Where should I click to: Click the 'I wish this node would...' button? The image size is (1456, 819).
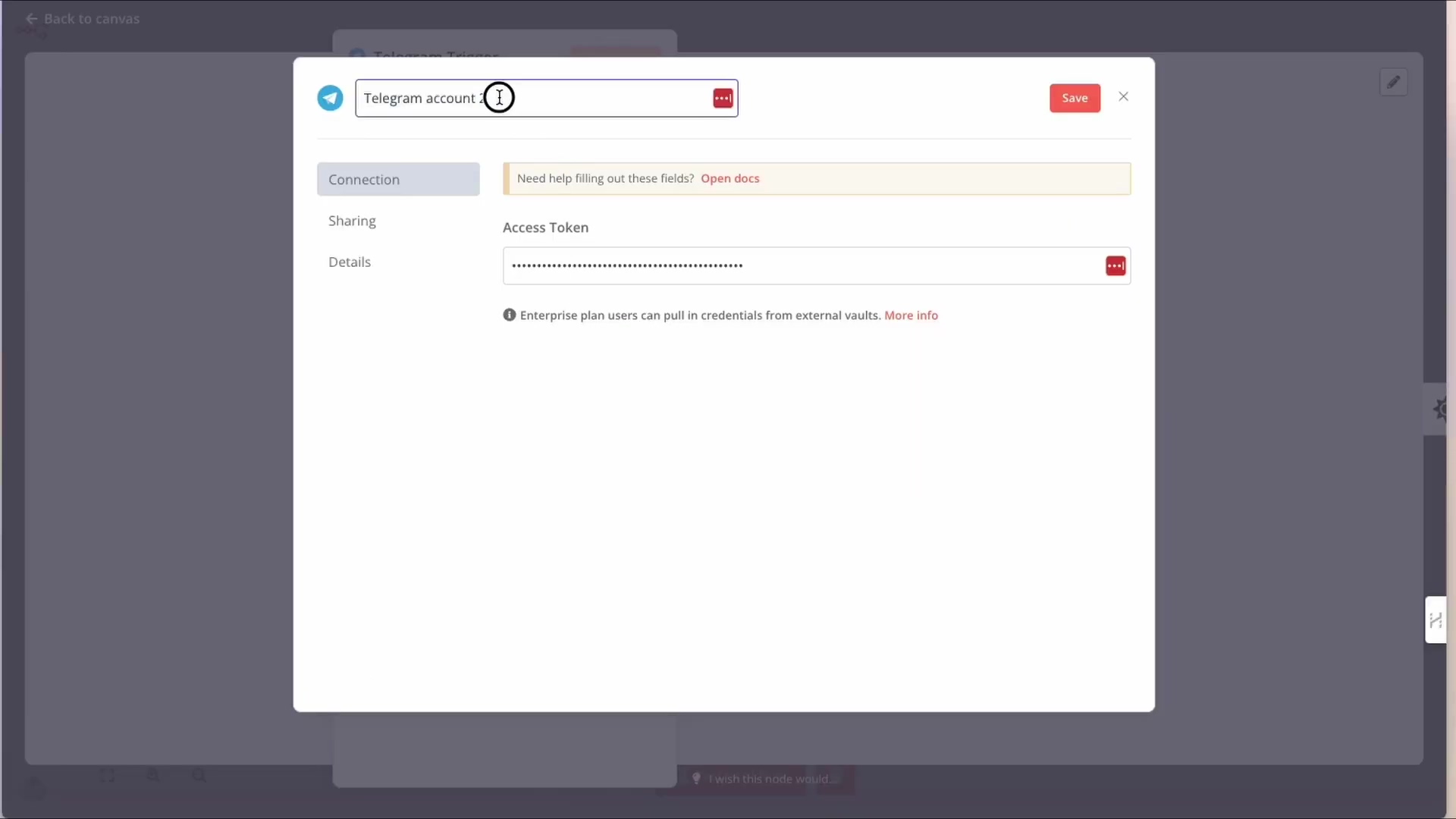point(772,779)
